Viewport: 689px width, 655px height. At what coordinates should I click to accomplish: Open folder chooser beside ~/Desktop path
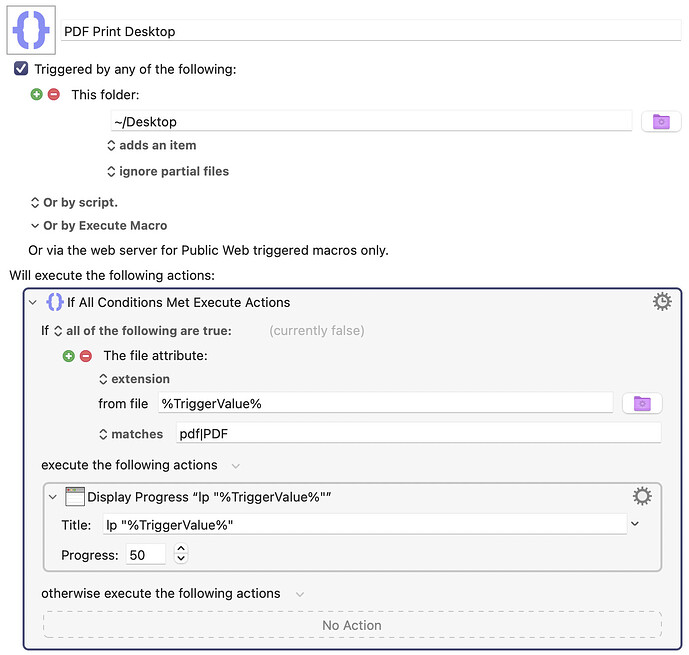tap(660, 122)
